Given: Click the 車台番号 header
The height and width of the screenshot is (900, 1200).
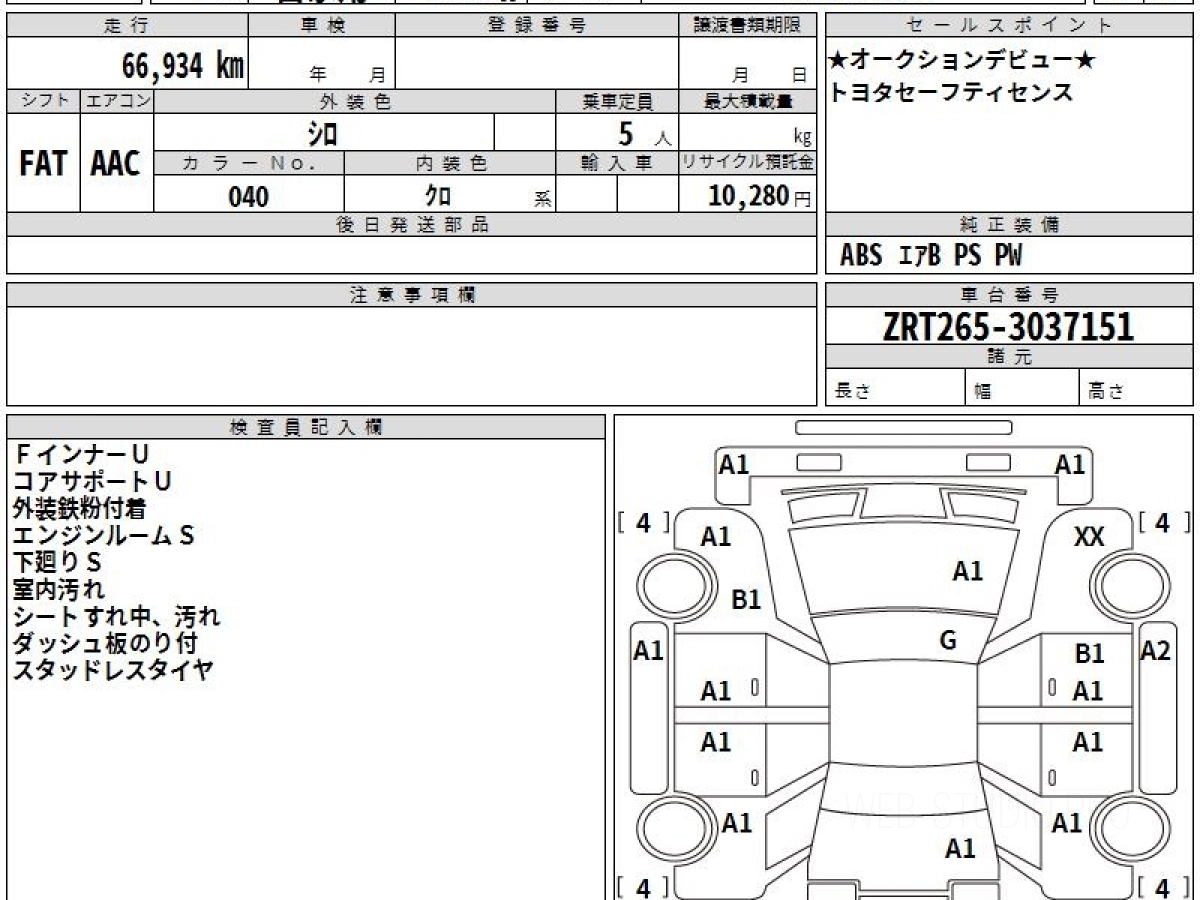Looking at the screenshot, I should tap(1010, 295).
